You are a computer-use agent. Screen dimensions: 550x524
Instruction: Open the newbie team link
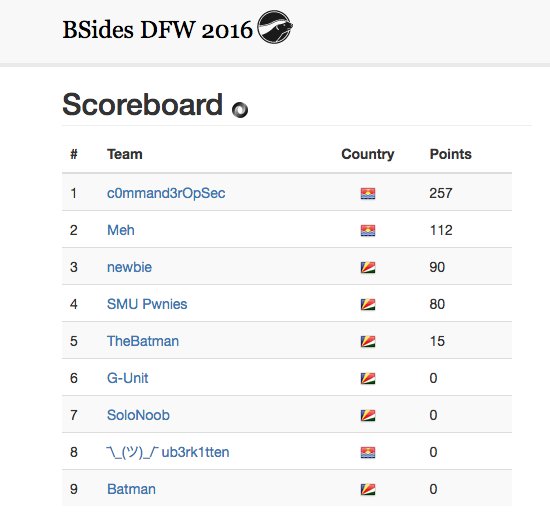129,267
